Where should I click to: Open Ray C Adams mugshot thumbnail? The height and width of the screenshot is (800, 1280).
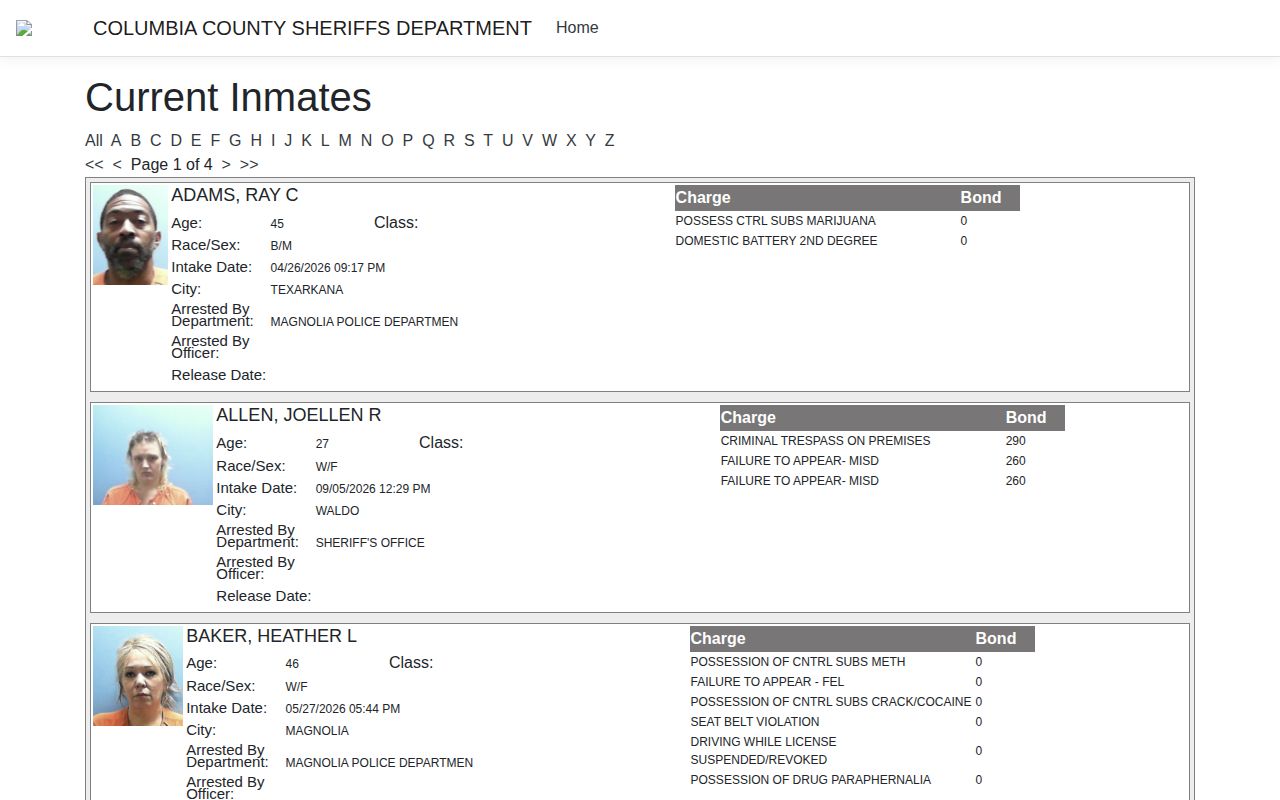(x=131, y=235)
